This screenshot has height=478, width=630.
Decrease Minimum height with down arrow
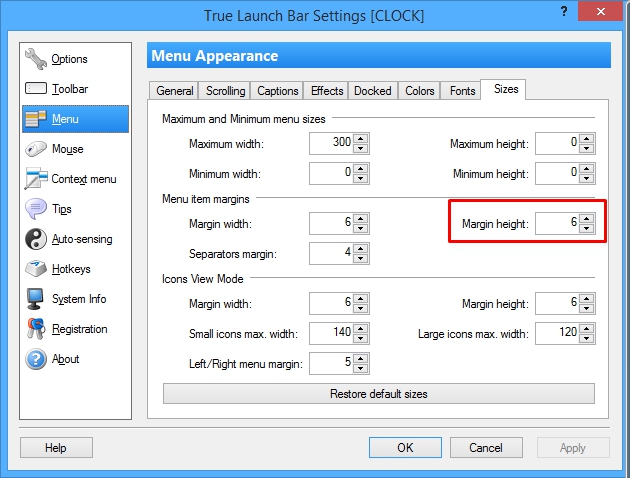(x=587, y=178)
